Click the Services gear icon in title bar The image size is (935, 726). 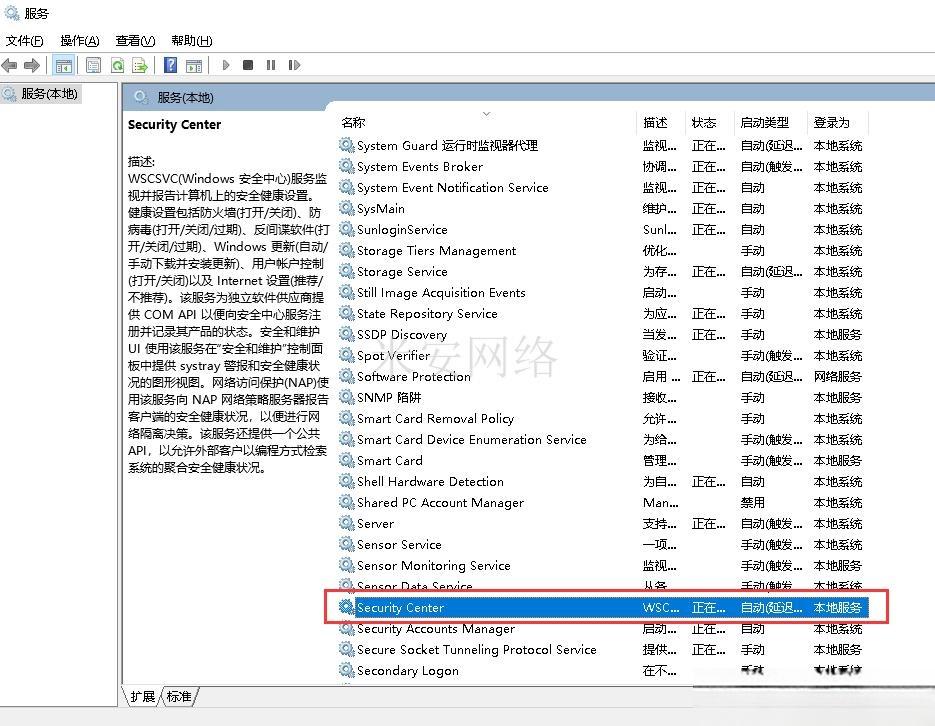[x=12, y=13]
